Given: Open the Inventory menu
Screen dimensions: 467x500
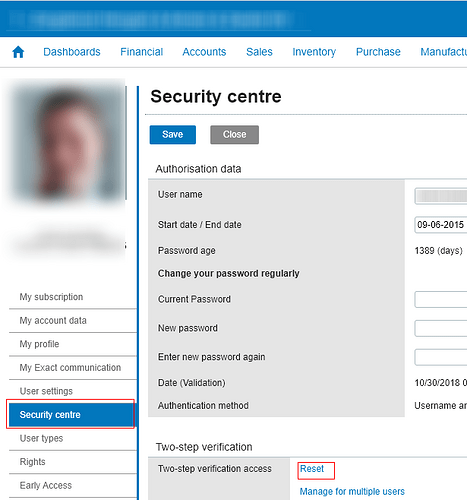Looking at the screenshot, I should coord(314,52).
